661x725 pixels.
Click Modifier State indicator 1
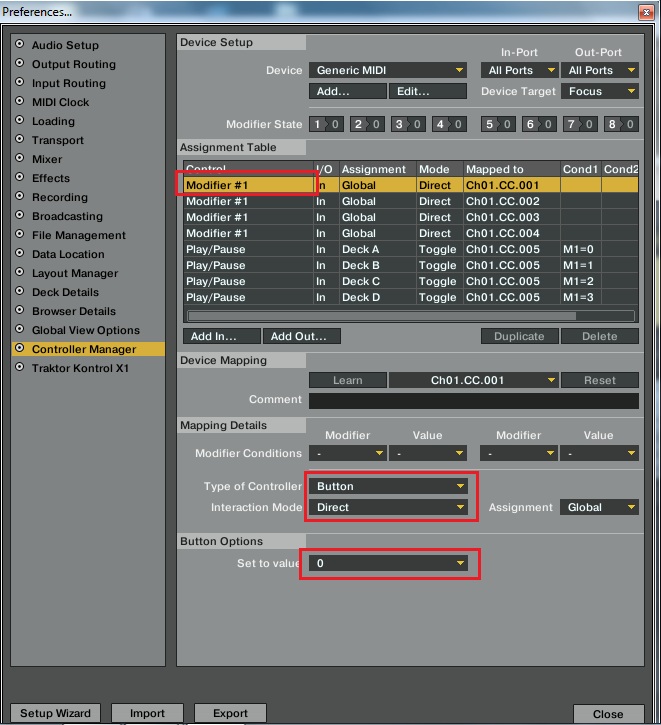pyautogui.click(x=326, y=124)
